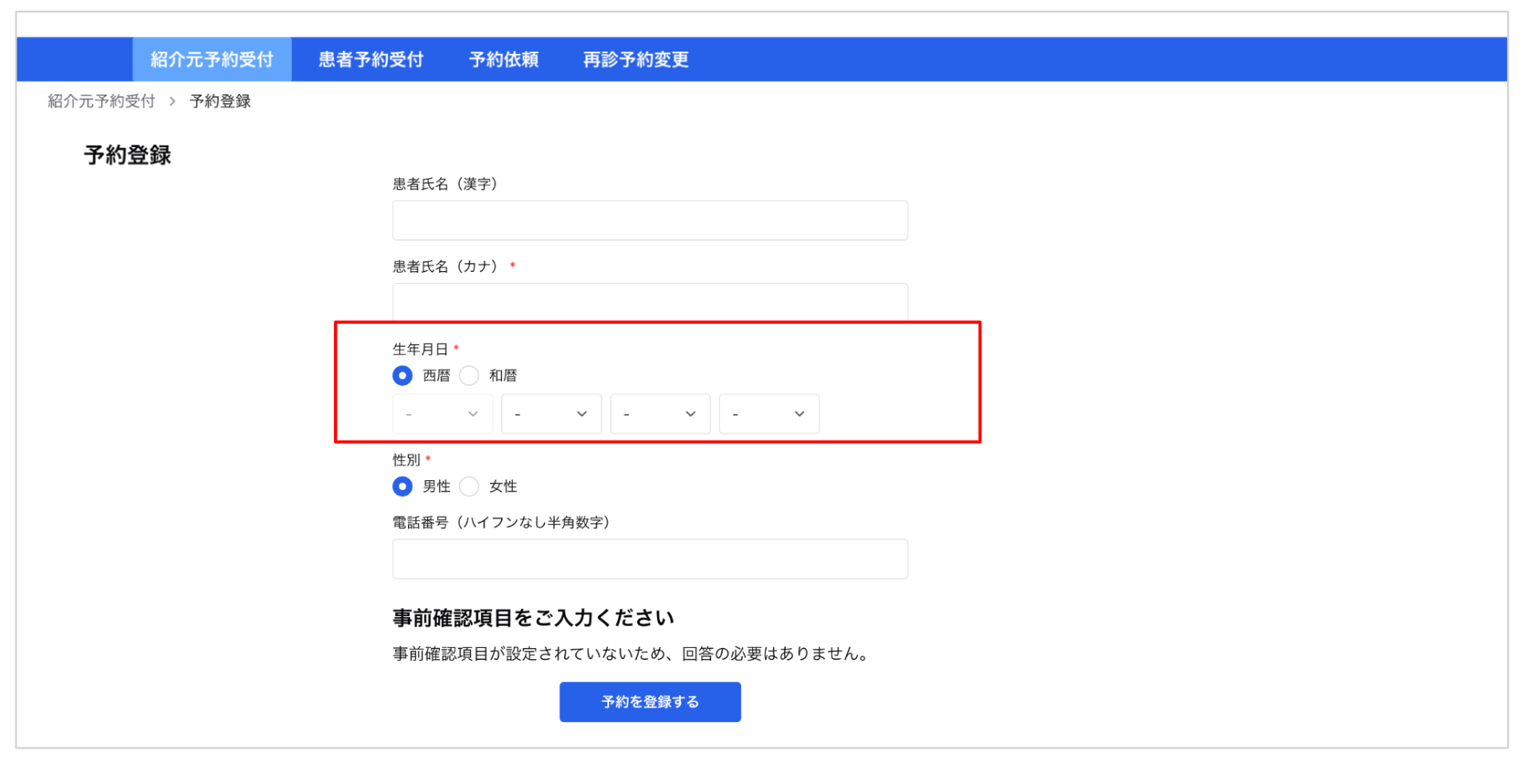Image resolution: width=1527 pixels, height=784 pixels.
Task: Select the 西暦 radio button
Action: click(x=402, y=375)
